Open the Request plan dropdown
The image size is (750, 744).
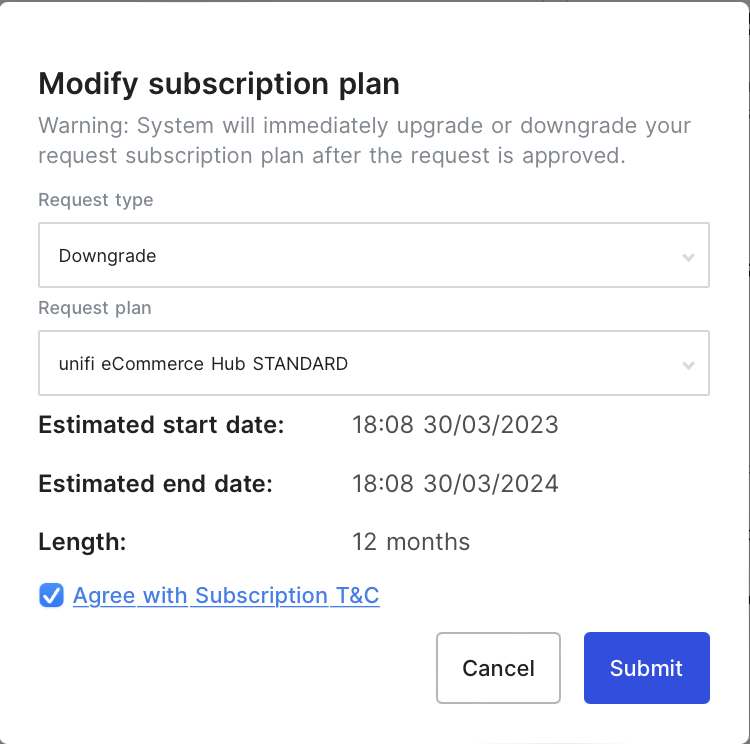[x=373, y=363]
